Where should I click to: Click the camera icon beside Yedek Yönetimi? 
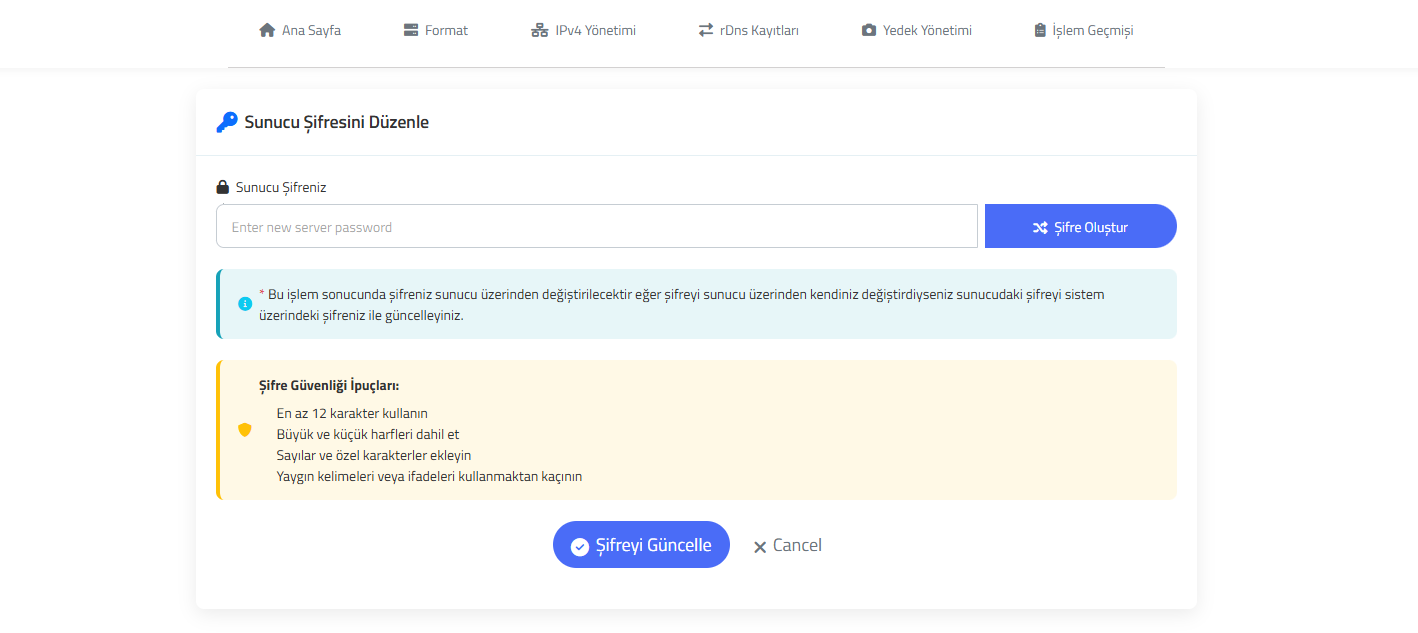point(868,30)
